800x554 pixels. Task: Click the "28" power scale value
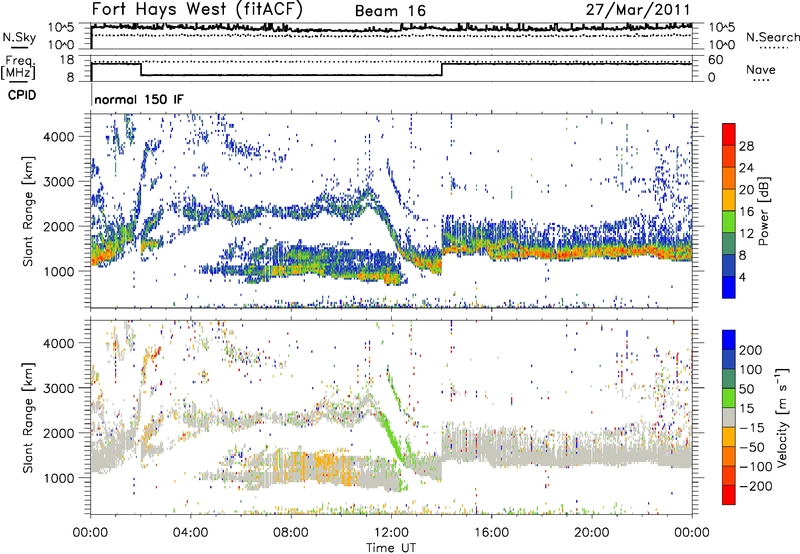click(746, 146)
